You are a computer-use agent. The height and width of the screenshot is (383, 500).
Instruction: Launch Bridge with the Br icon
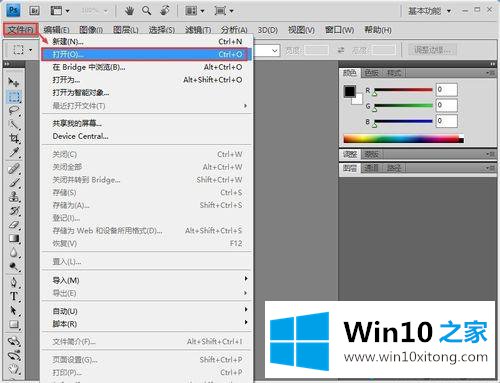[34, 11]
